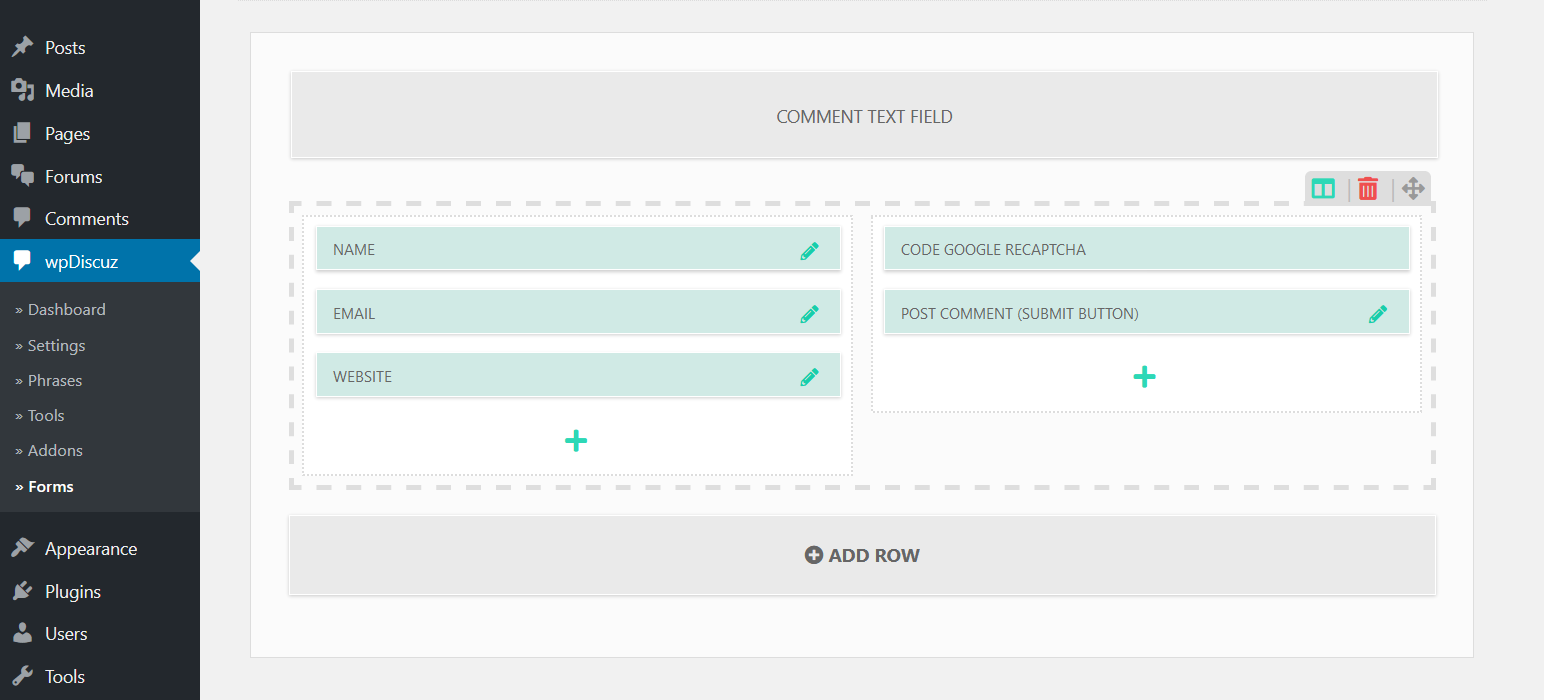Viewport: 1544px width, 700px height.
Task: Toggle the two-column layout icon
Action: pyautogui.click(x=1323, y=188)
